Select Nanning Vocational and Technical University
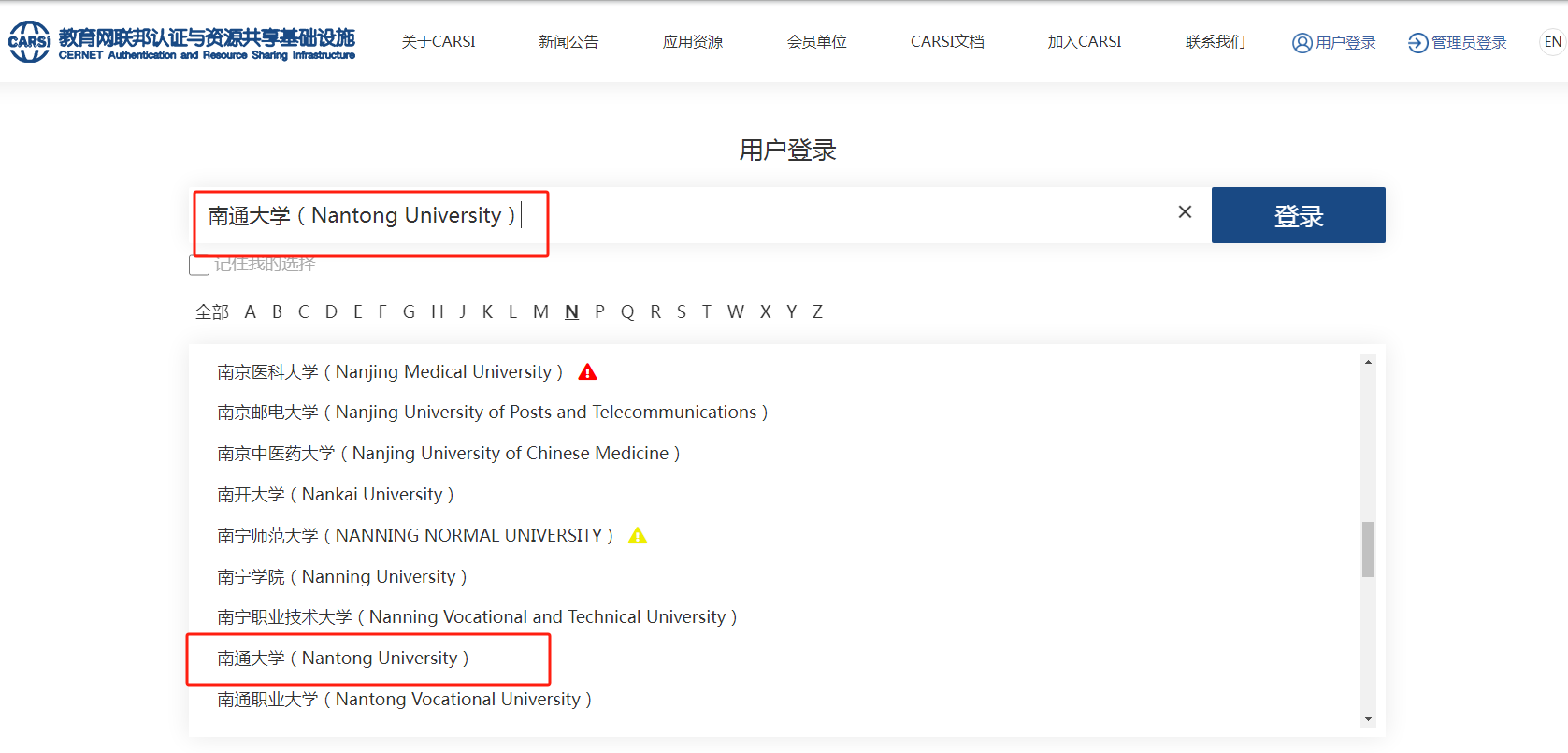This screenshot has height=753, width=1568. pyautogui.click(x=477, y=617)
